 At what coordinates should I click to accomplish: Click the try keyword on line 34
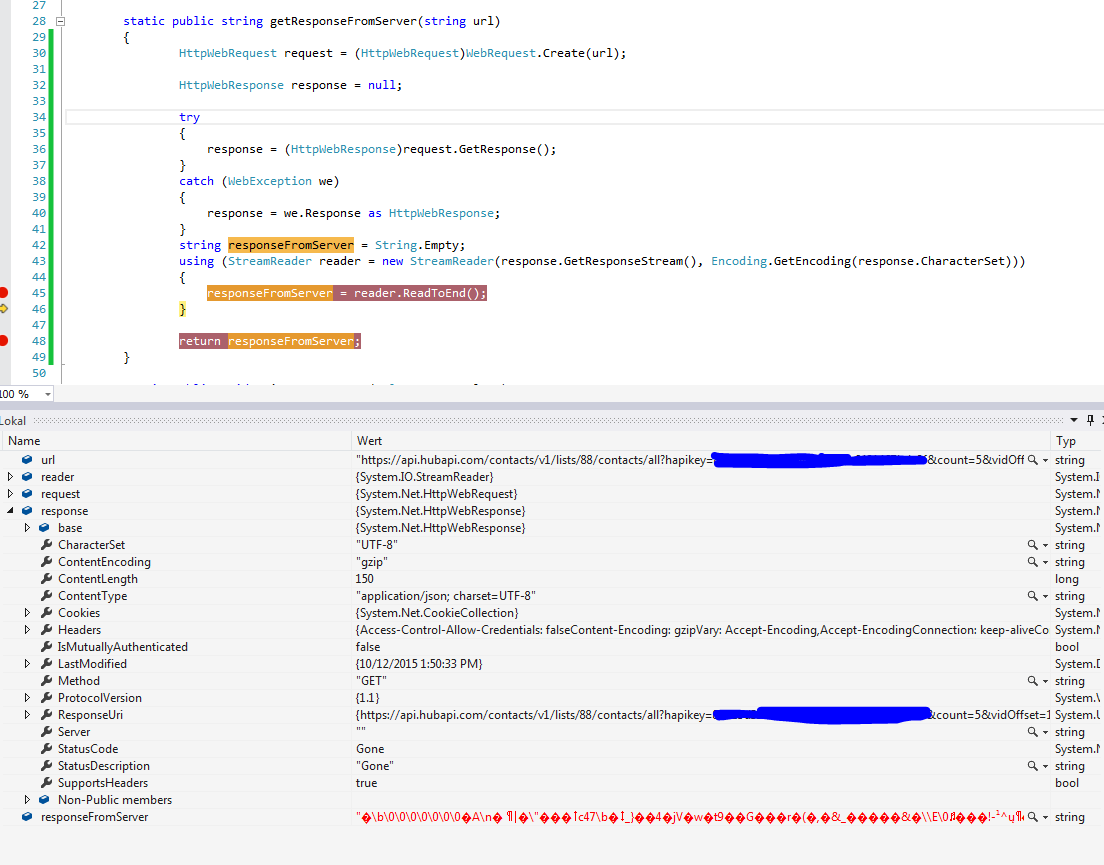(x=189, y=117)
